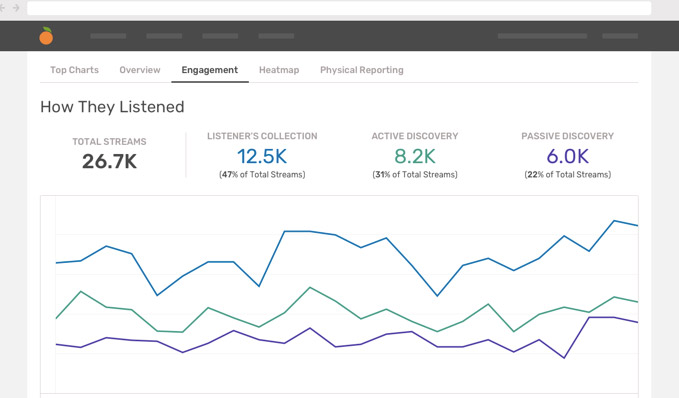Click the LISTENER'S COLLECTION label
Screen dimensions: 679x398
[262, 136]
